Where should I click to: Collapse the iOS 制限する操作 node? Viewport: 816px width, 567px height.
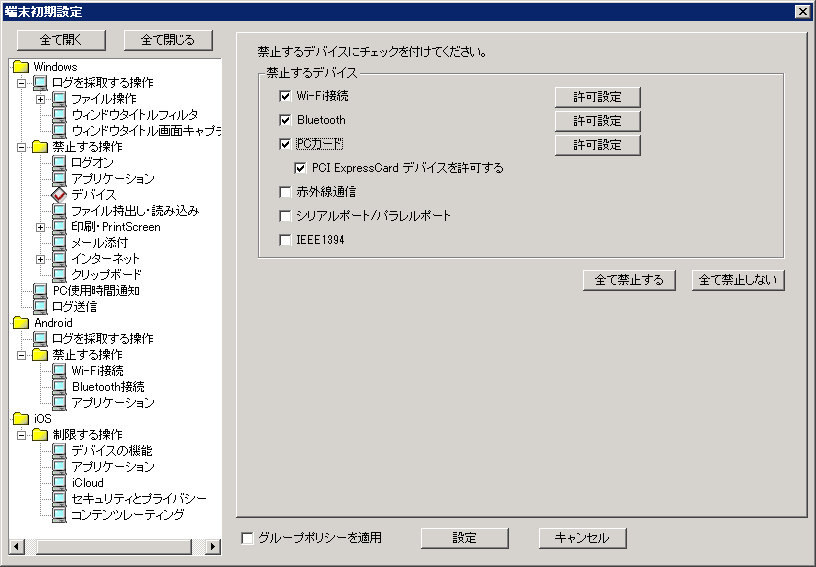21,435
